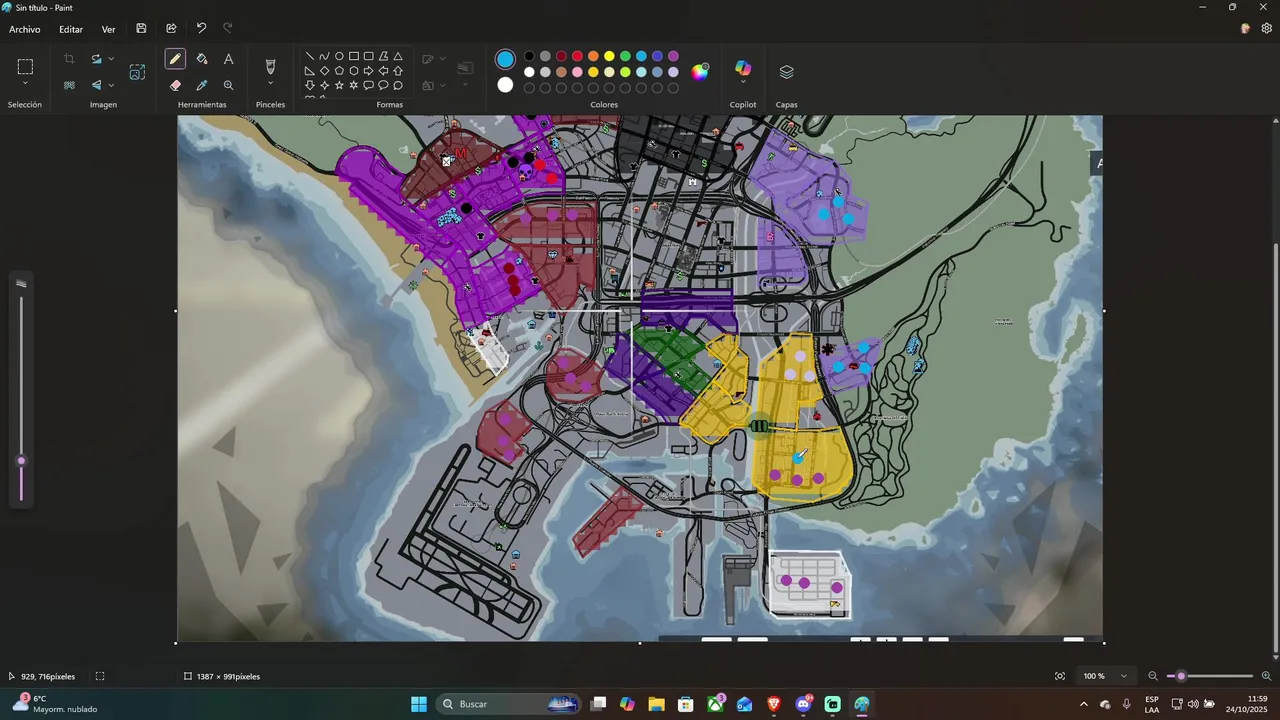This screenshot has width=1280, height=720.
Task: Expand the Selection dropdown arrow
Action: click(x=25, y=83)
